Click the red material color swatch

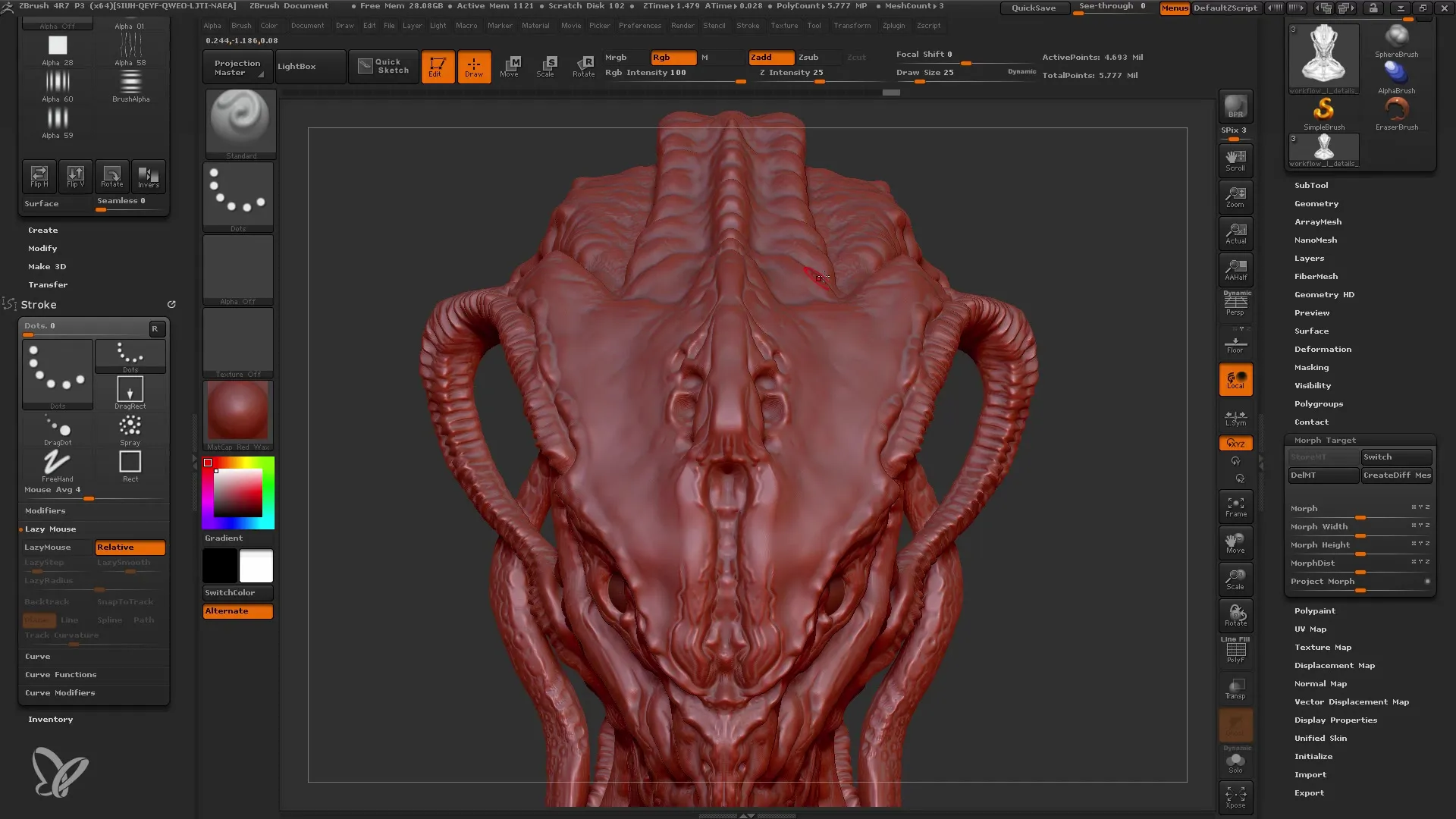[x=237, y=413]
